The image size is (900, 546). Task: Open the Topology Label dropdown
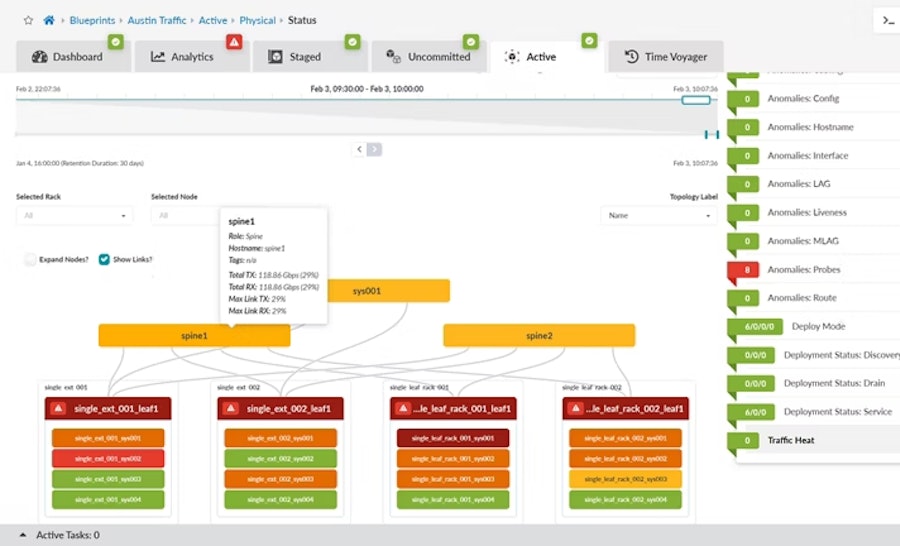[659, 215]
